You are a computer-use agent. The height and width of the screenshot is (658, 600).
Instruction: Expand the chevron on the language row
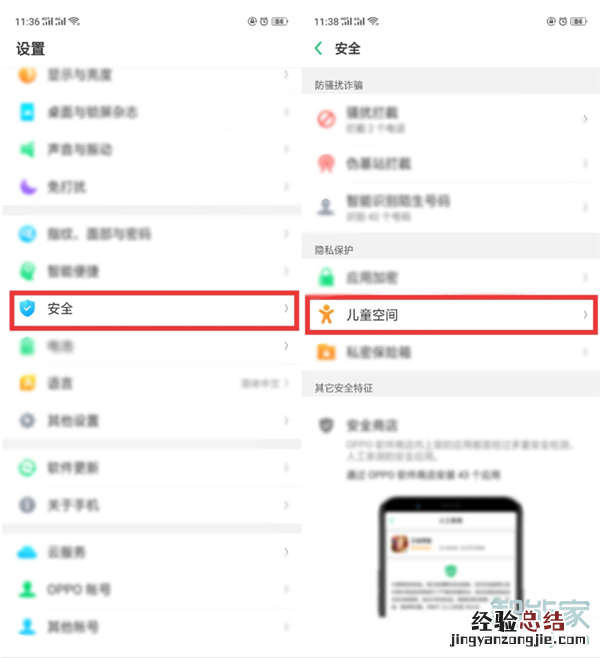point(286,383)
